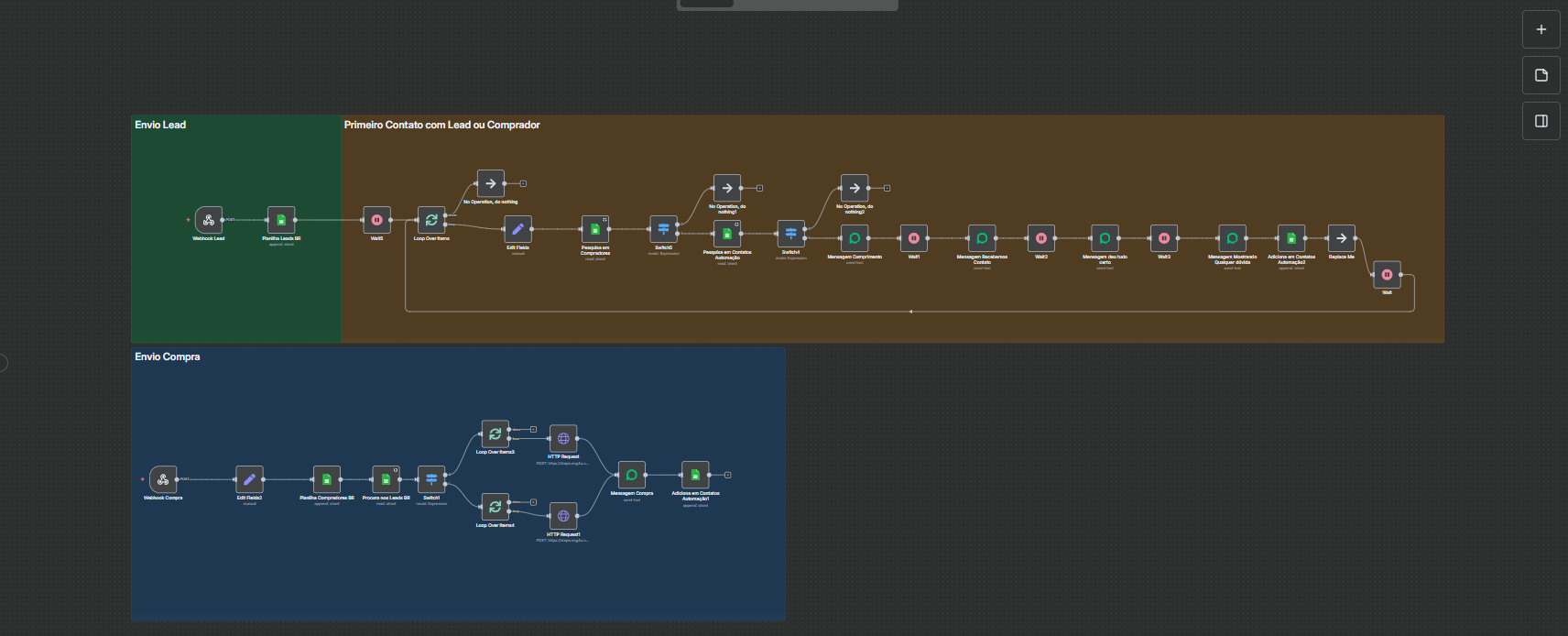Select the Loop Over Items4 node

pos(495,507)
